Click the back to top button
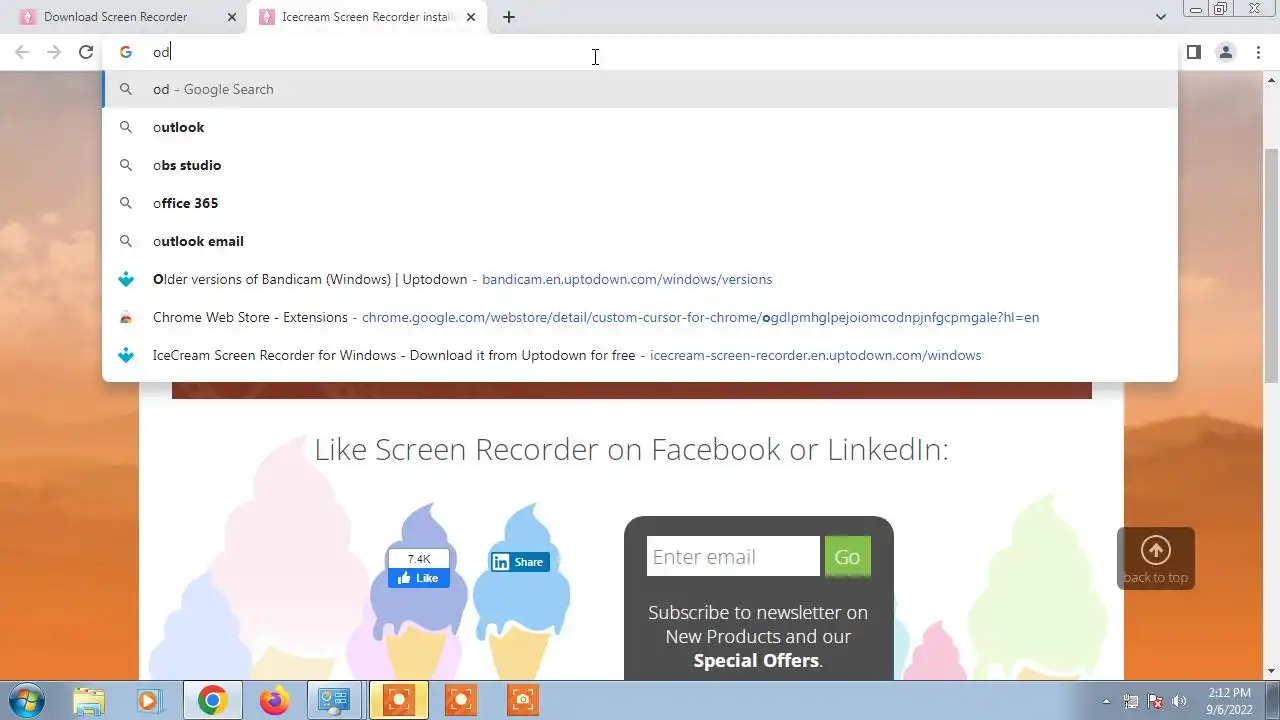This screenshot has height=720, width=1280. click(x=1156, y=558)
